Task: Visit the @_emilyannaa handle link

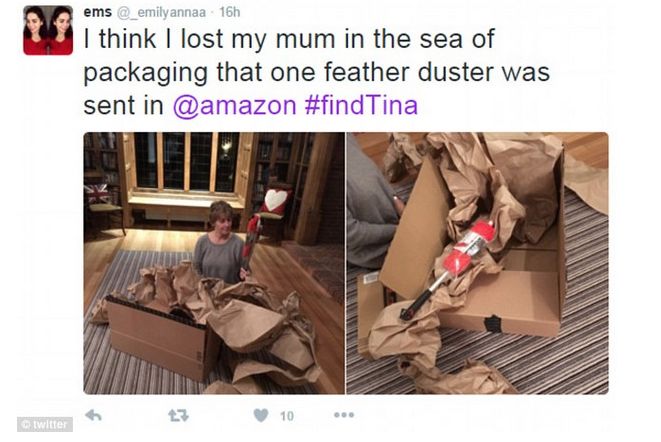Action: tap(162, 13)
